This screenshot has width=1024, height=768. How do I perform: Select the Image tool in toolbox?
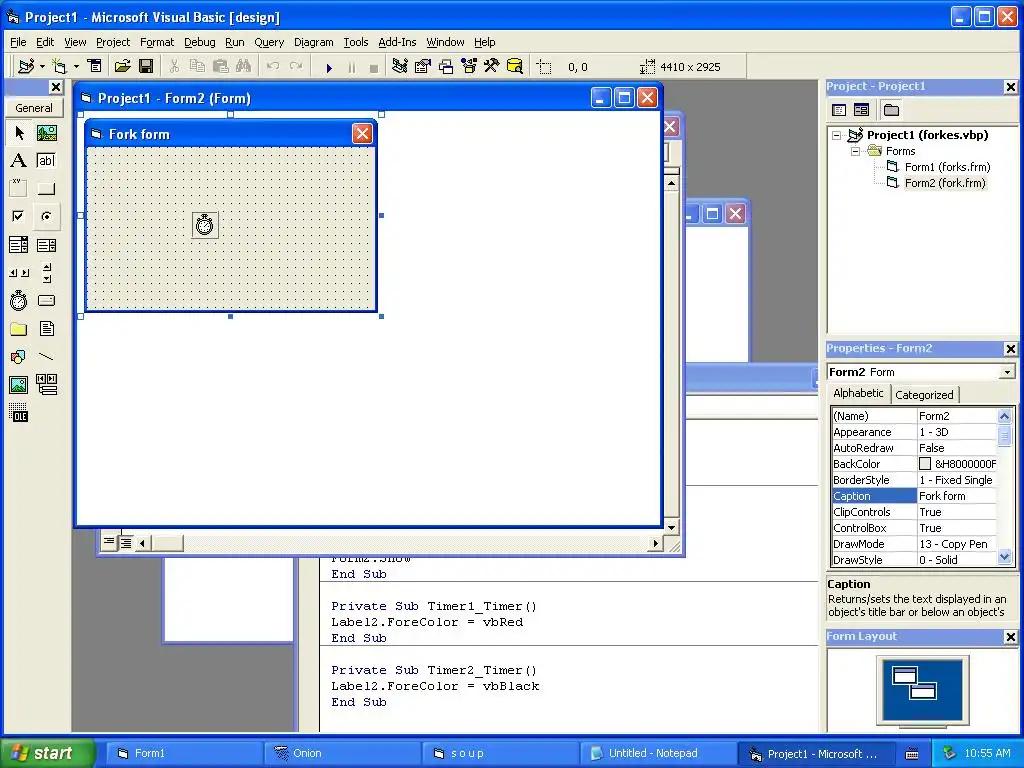tap(19, 385)
